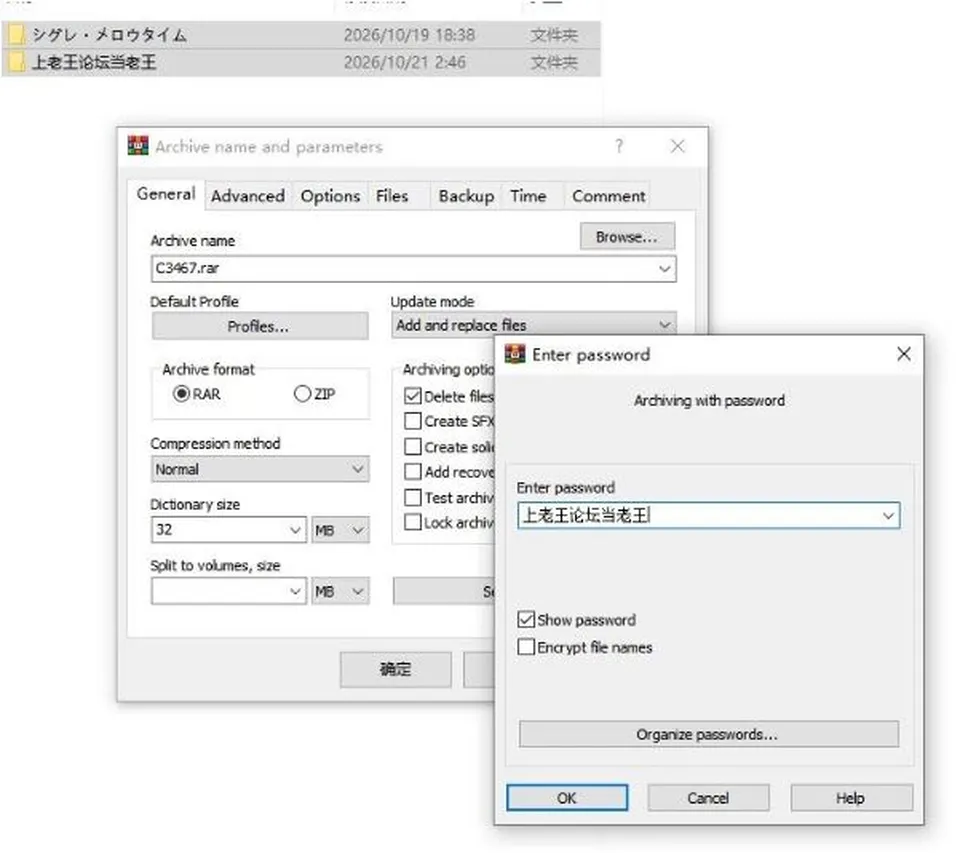Uncheck the Delete files option
This screenshot has height=853, width=960.
tap(413, 396)
